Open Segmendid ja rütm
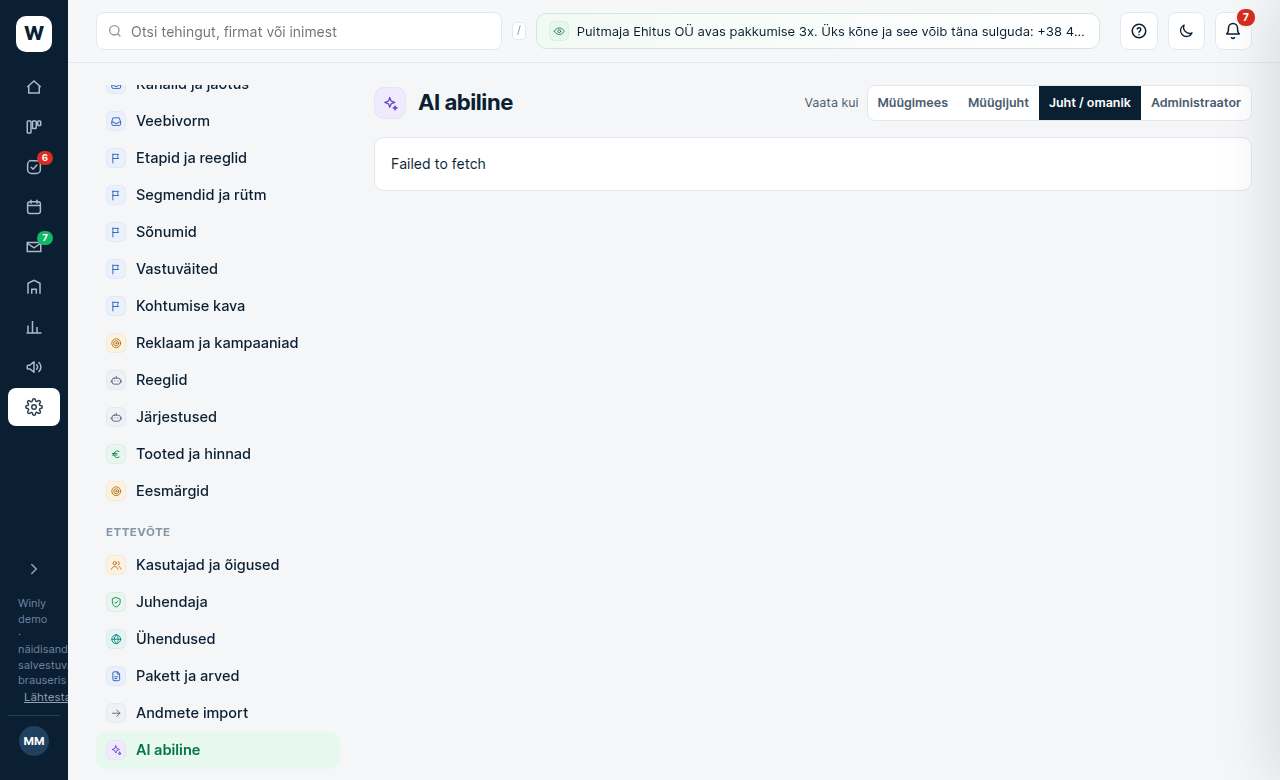1280x780 pixels. (218, 195)
